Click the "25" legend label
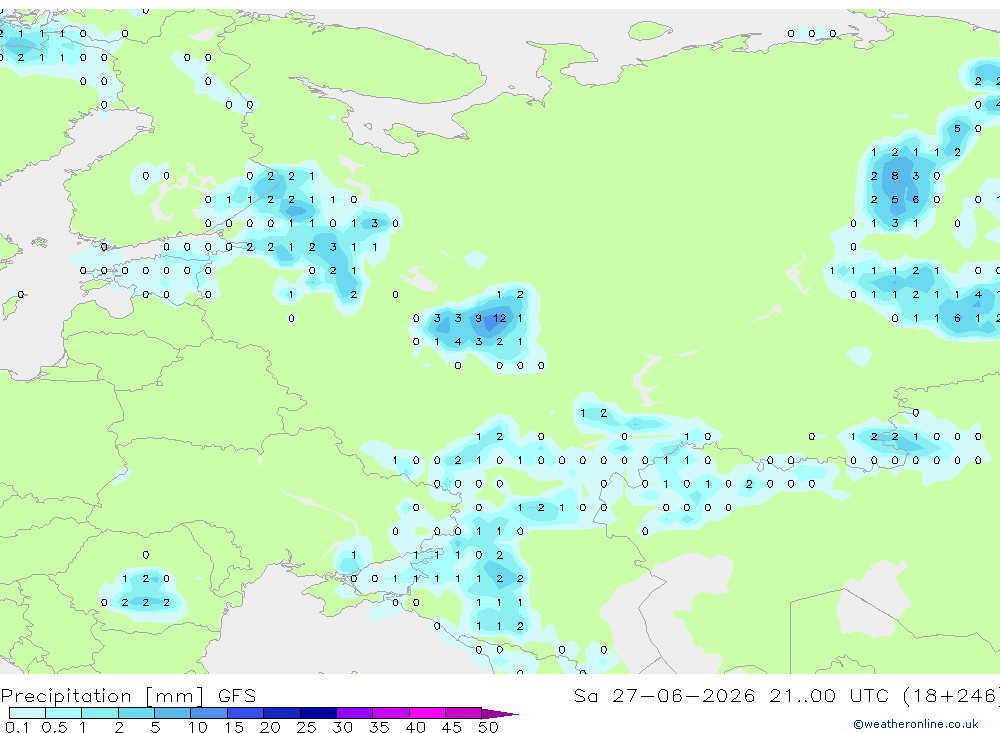The image size is (1000, 733). 306,727
